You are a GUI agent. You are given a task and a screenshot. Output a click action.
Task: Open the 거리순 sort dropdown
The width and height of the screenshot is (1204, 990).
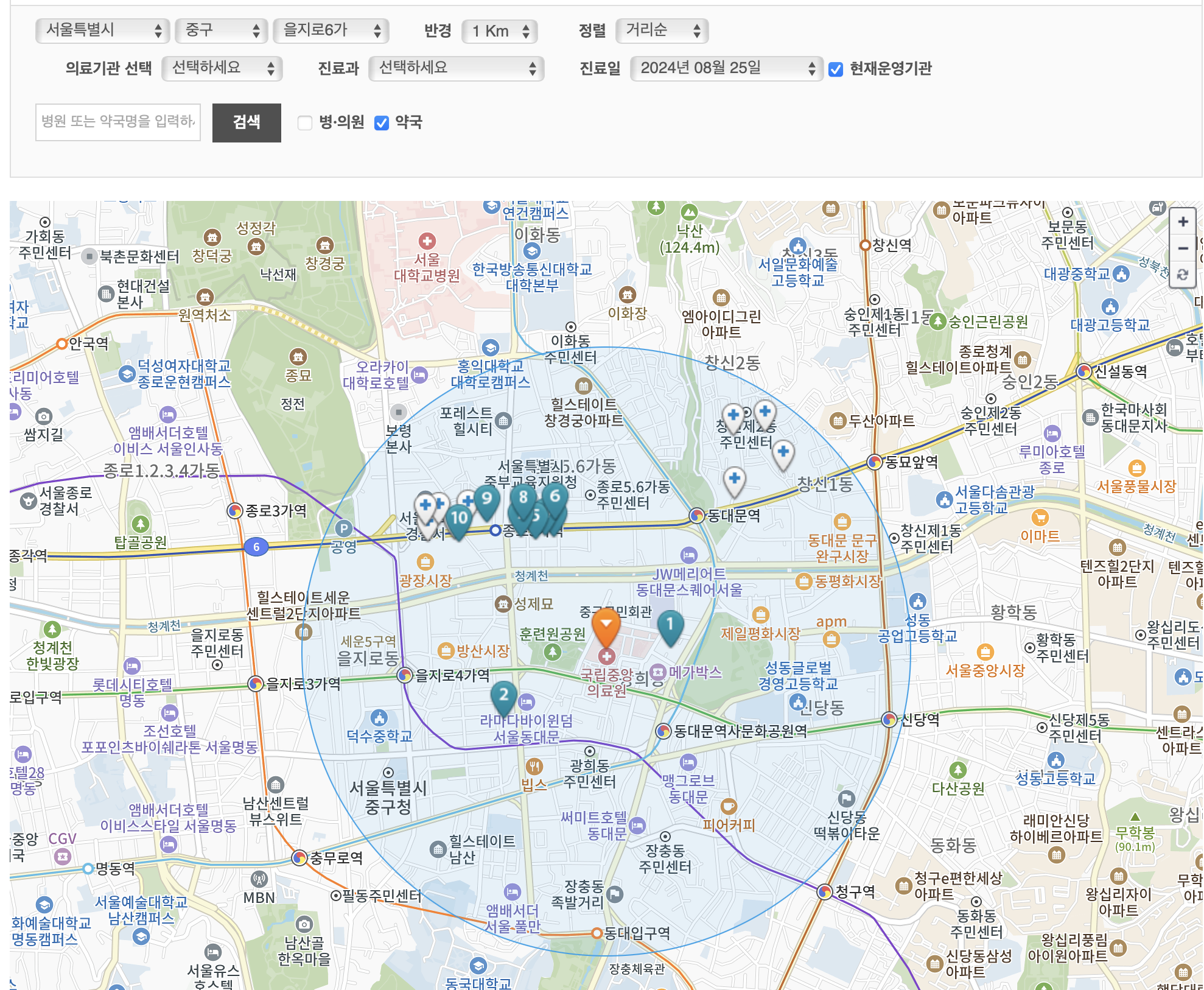click(662, 30)
